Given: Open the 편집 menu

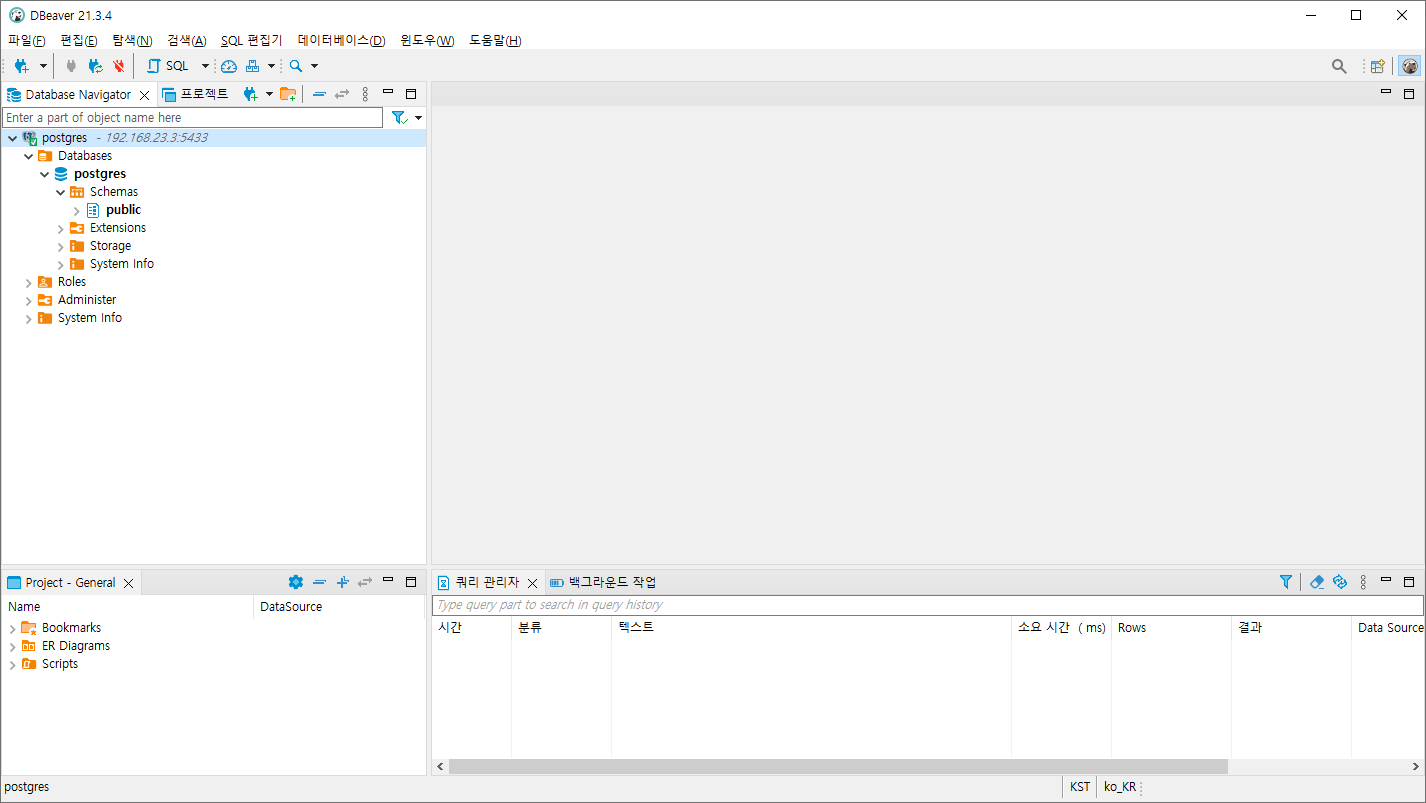Looking at the screenshot, I should (x=79, y=41).
